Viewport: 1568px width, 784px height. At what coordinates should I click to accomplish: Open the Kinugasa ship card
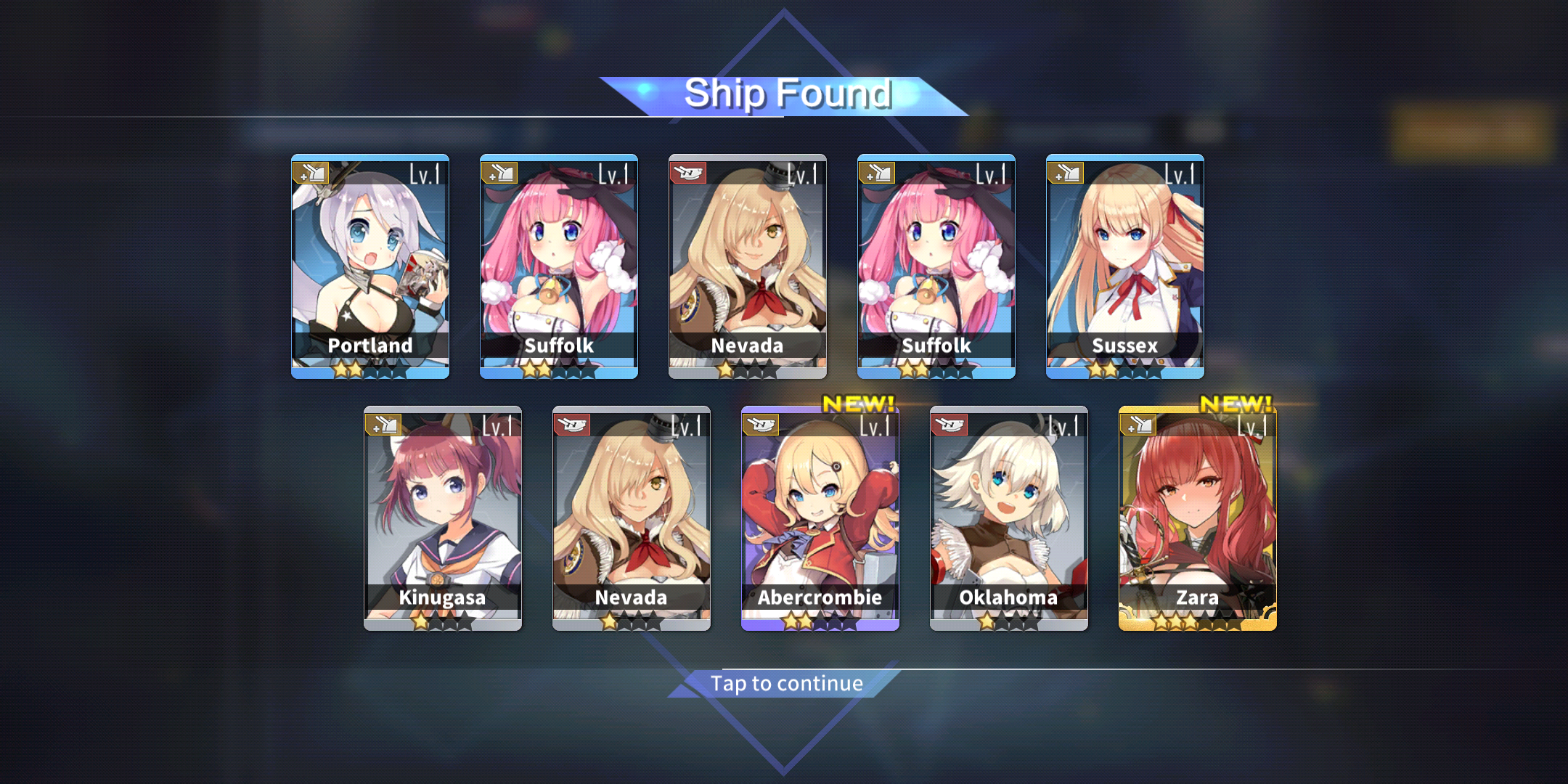pyautogui.click(x=443, y=518)
